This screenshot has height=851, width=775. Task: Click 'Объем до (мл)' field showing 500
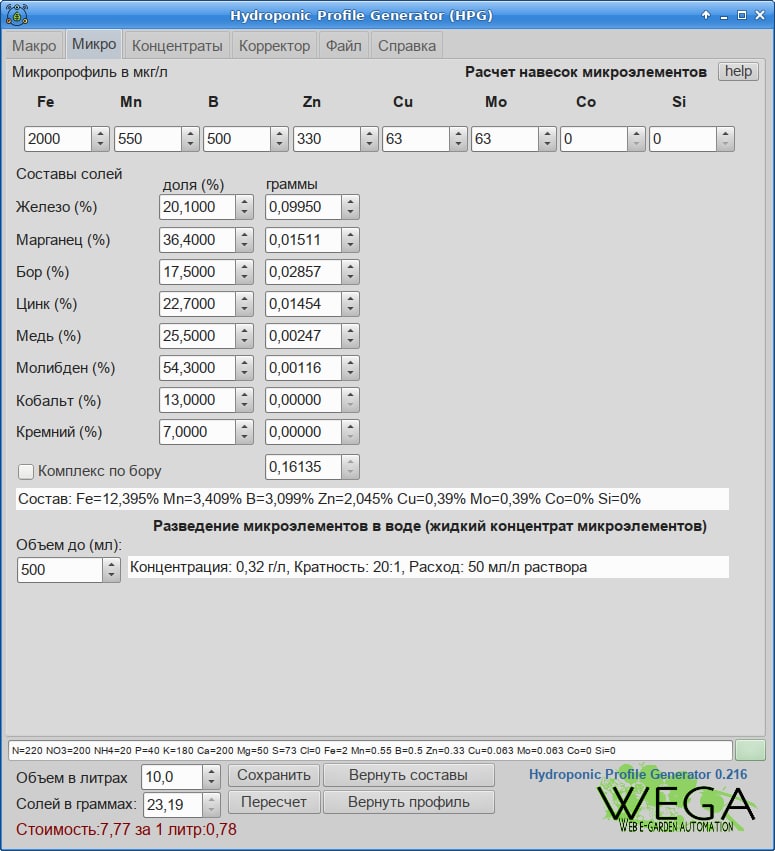[x=60, y=570]
